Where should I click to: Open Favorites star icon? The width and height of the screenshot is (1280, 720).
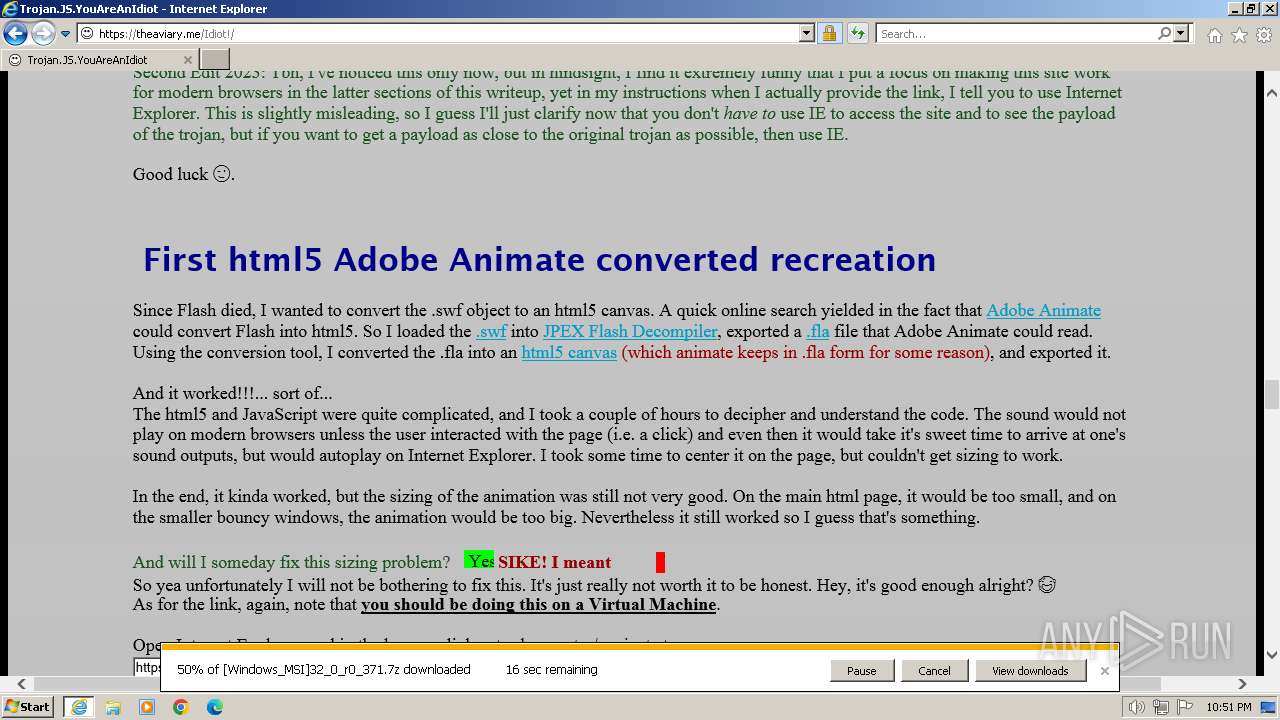click(x=1239, y=35)
